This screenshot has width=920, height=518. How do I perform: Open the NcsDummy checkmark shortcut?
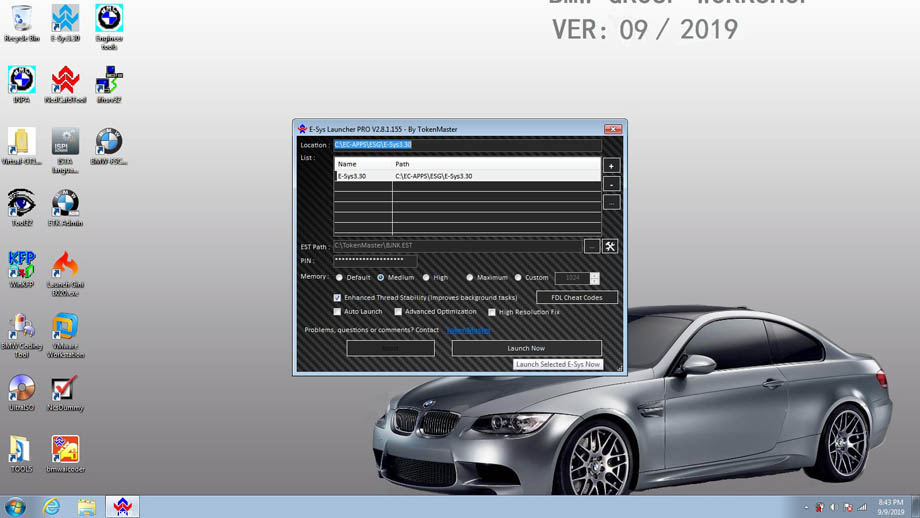point(65,393)
